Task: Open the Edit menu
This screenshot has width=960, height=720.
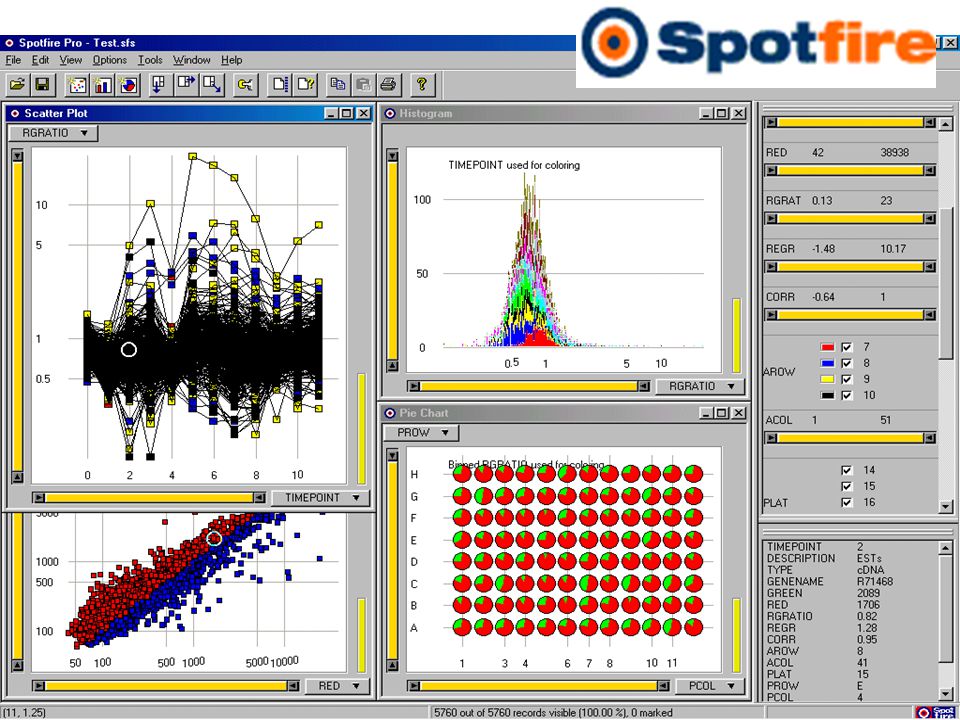Action: pyautogui.click(x=40, y=60)
